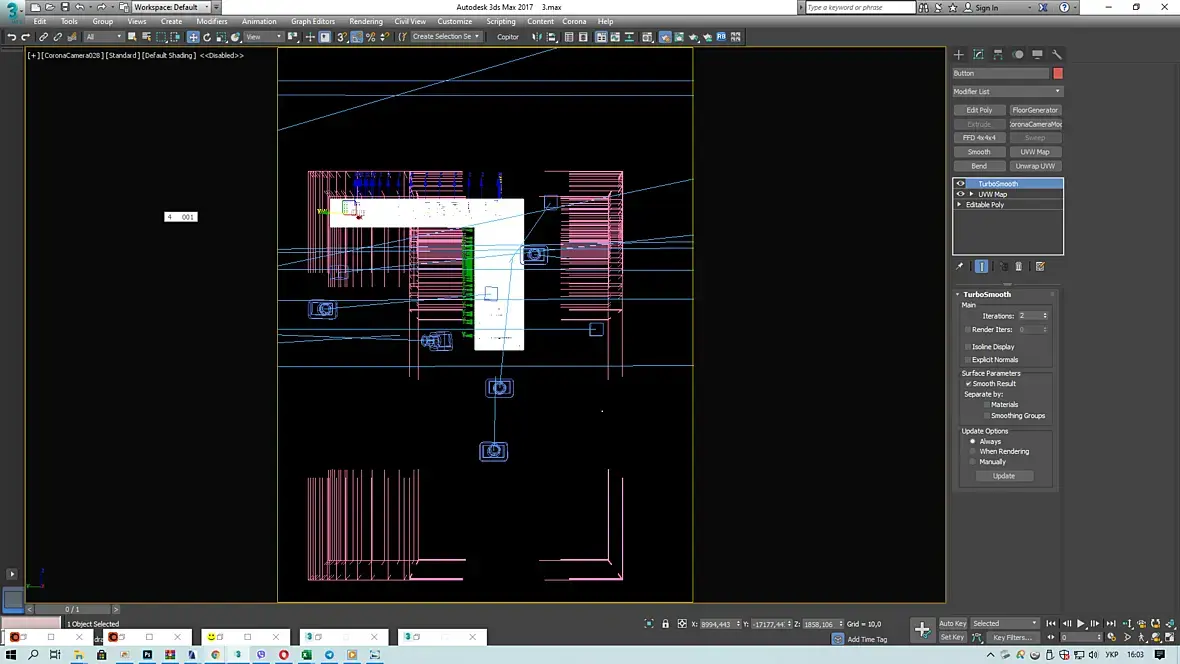Viewport: 1180px width, 664px height.
Task: Expand the Editable Poly stack entry
Action: [x=959, y=205]
